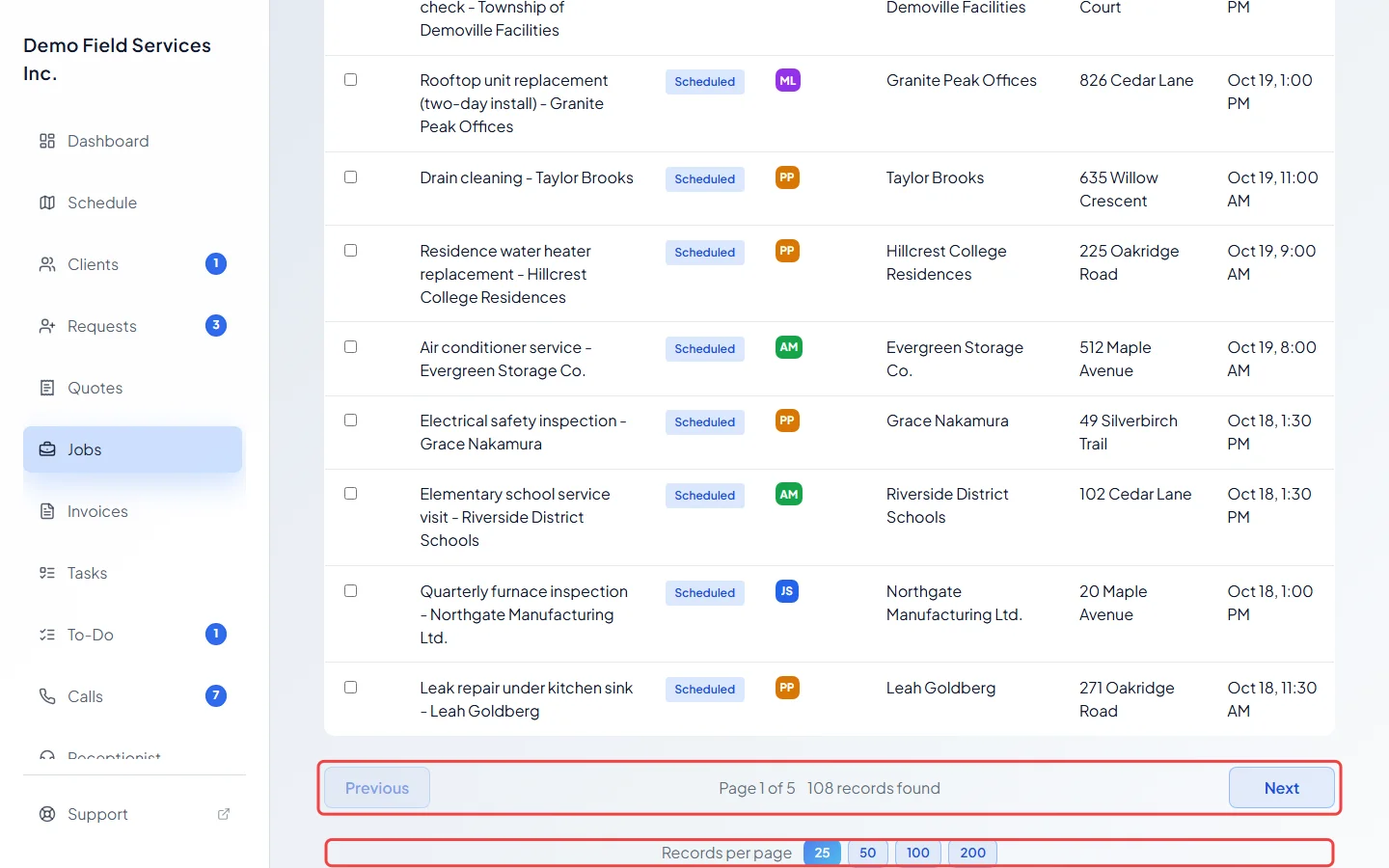Click client name 'Grace Nakamura'
The height and width of the screenshot is (868, 1389).
[x=947, y=420]
